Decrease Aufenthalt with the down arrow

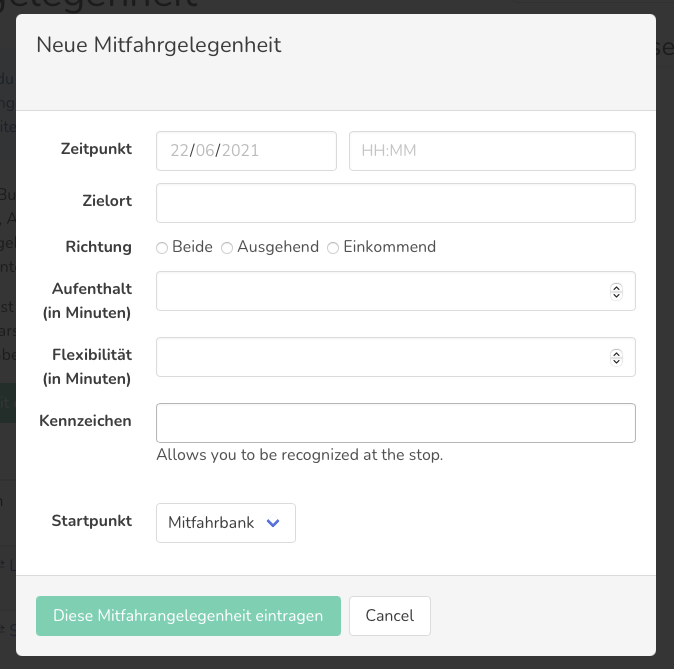point(616,296)
